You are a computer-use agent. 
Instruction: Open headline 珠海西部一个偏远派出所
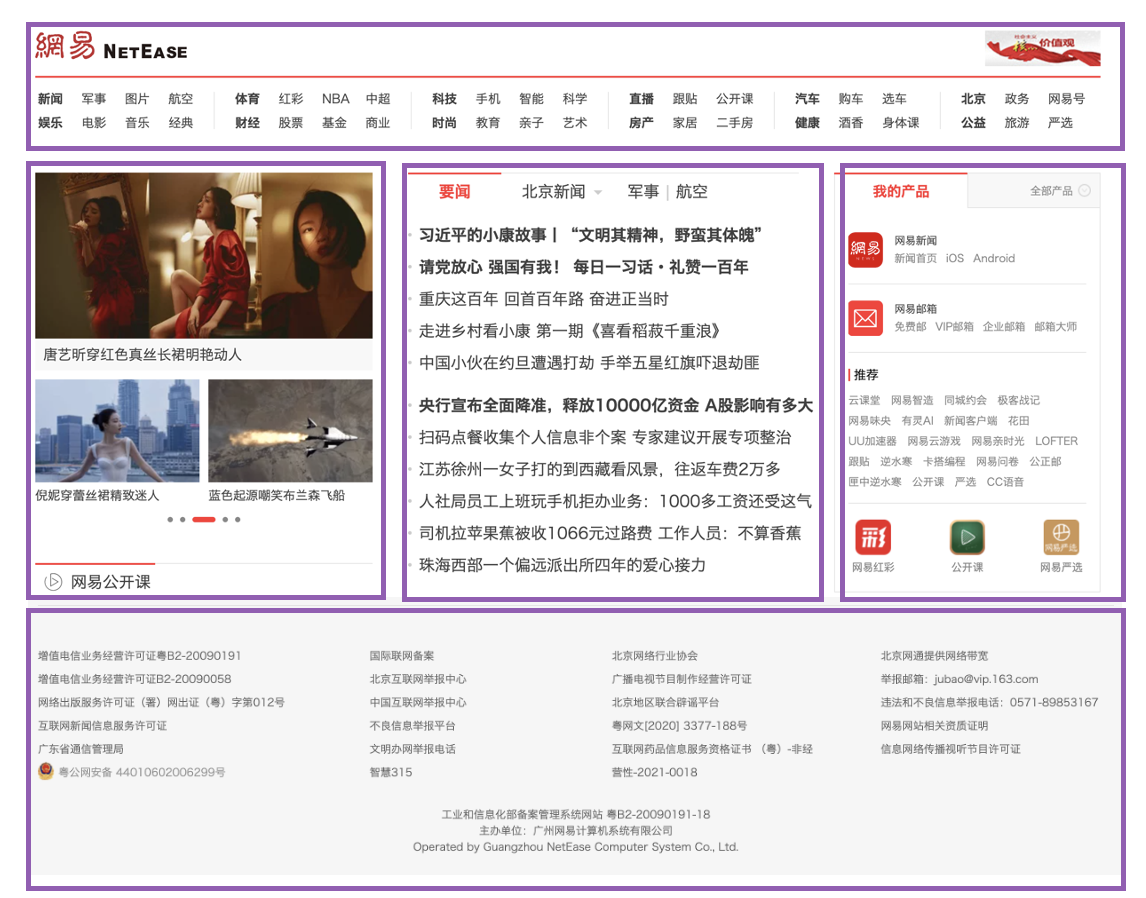562,566
